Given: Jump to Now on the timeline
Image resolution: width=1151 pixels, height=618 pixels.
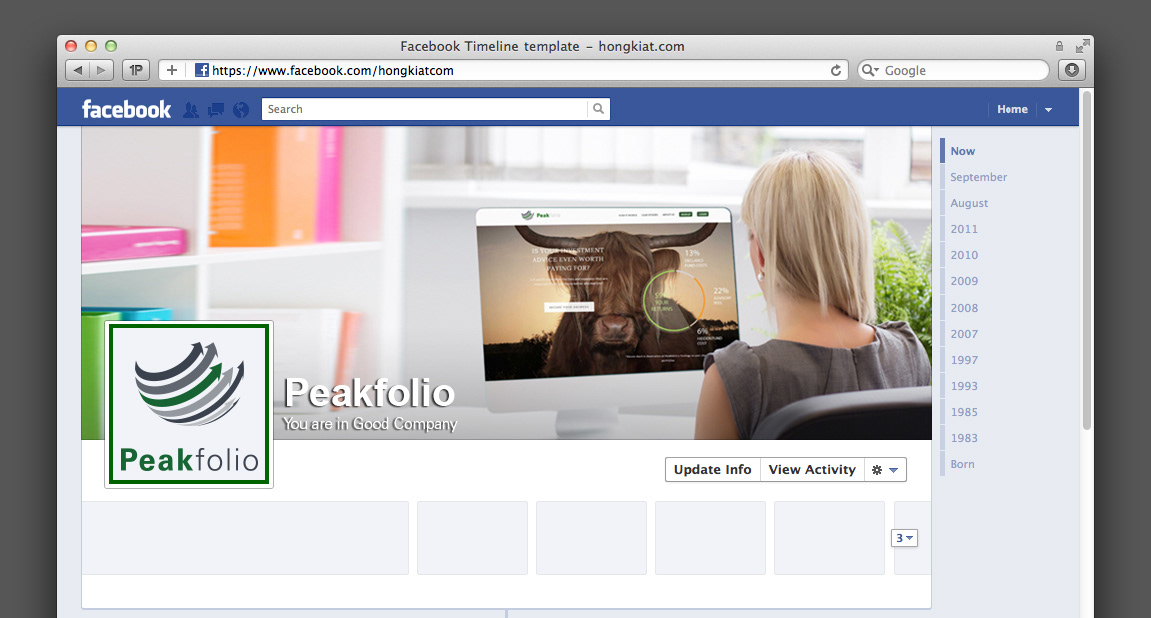Looking at the screenshot, I should [x=962, y=151].
